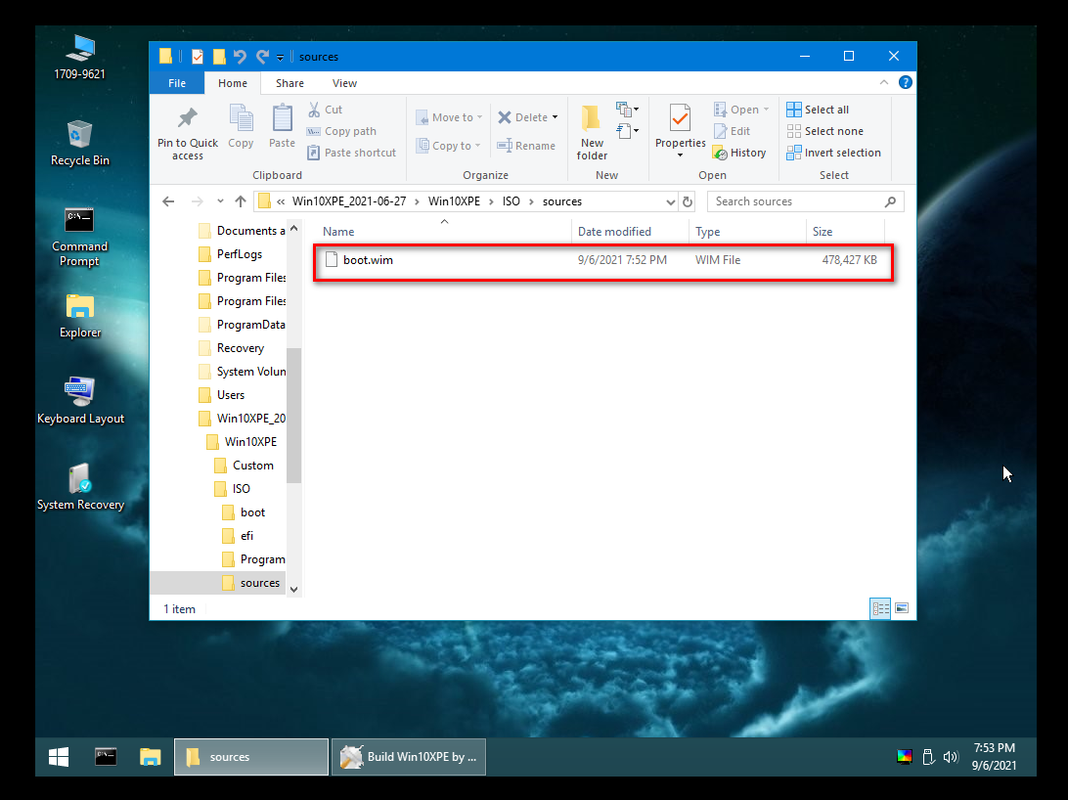Switch to Details view layout
The width and height of the screenshot is (1068, 800).
(880, 608)
